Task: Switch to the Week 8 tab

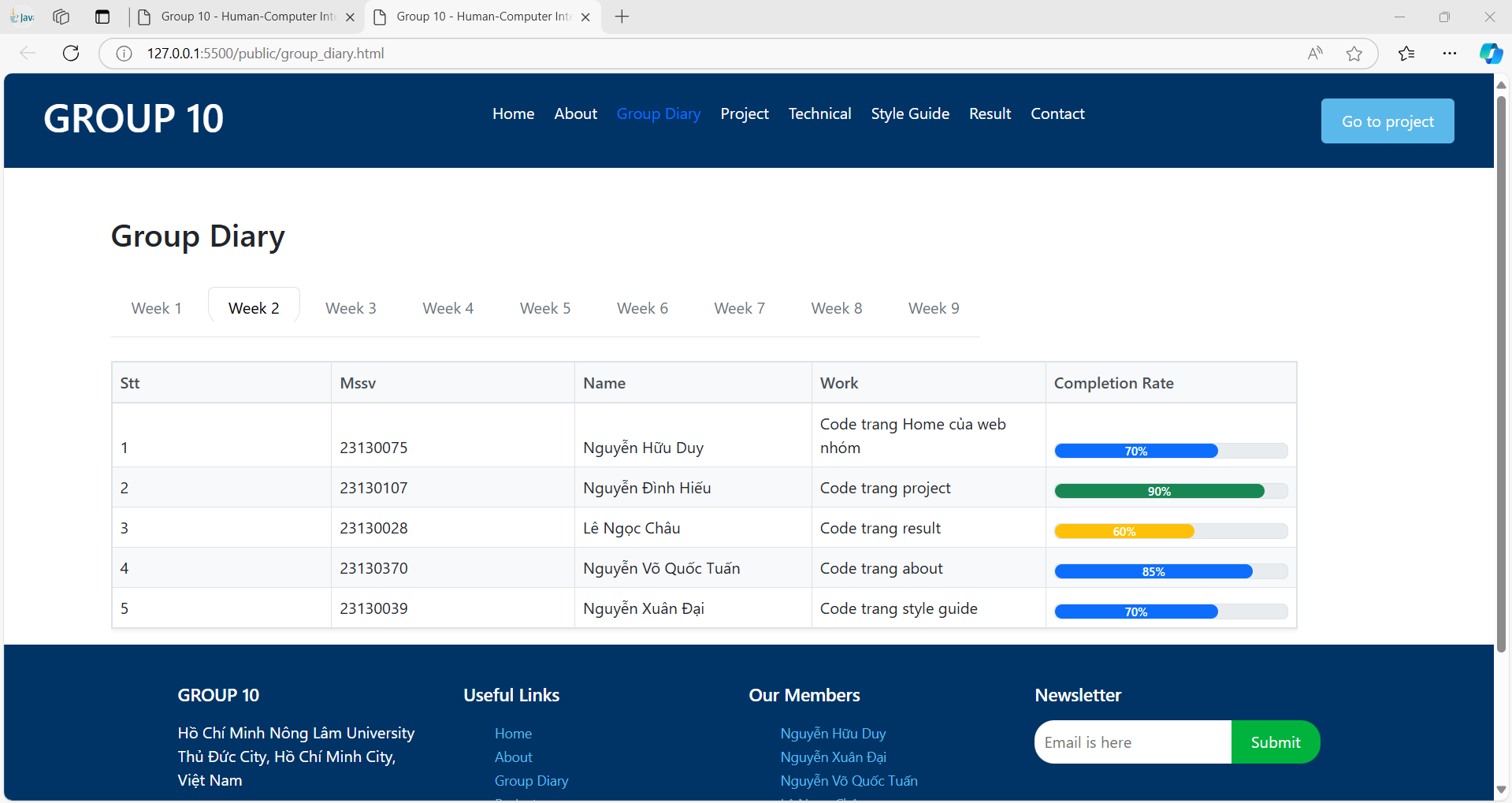Action: click(837, 308)
